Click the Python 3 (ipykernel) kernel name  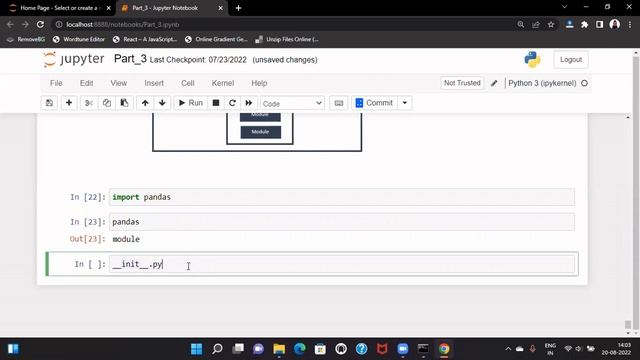point(542,83)
